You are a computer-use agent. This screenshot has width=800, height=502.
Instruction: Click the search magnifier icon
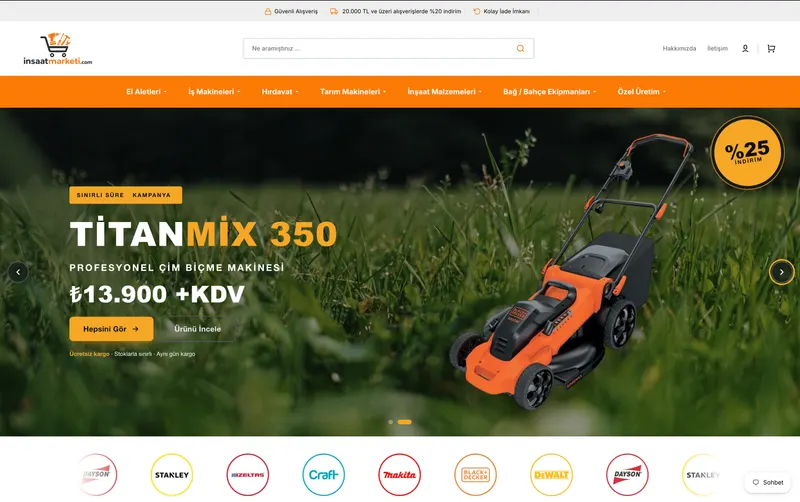tap(520, 48)
